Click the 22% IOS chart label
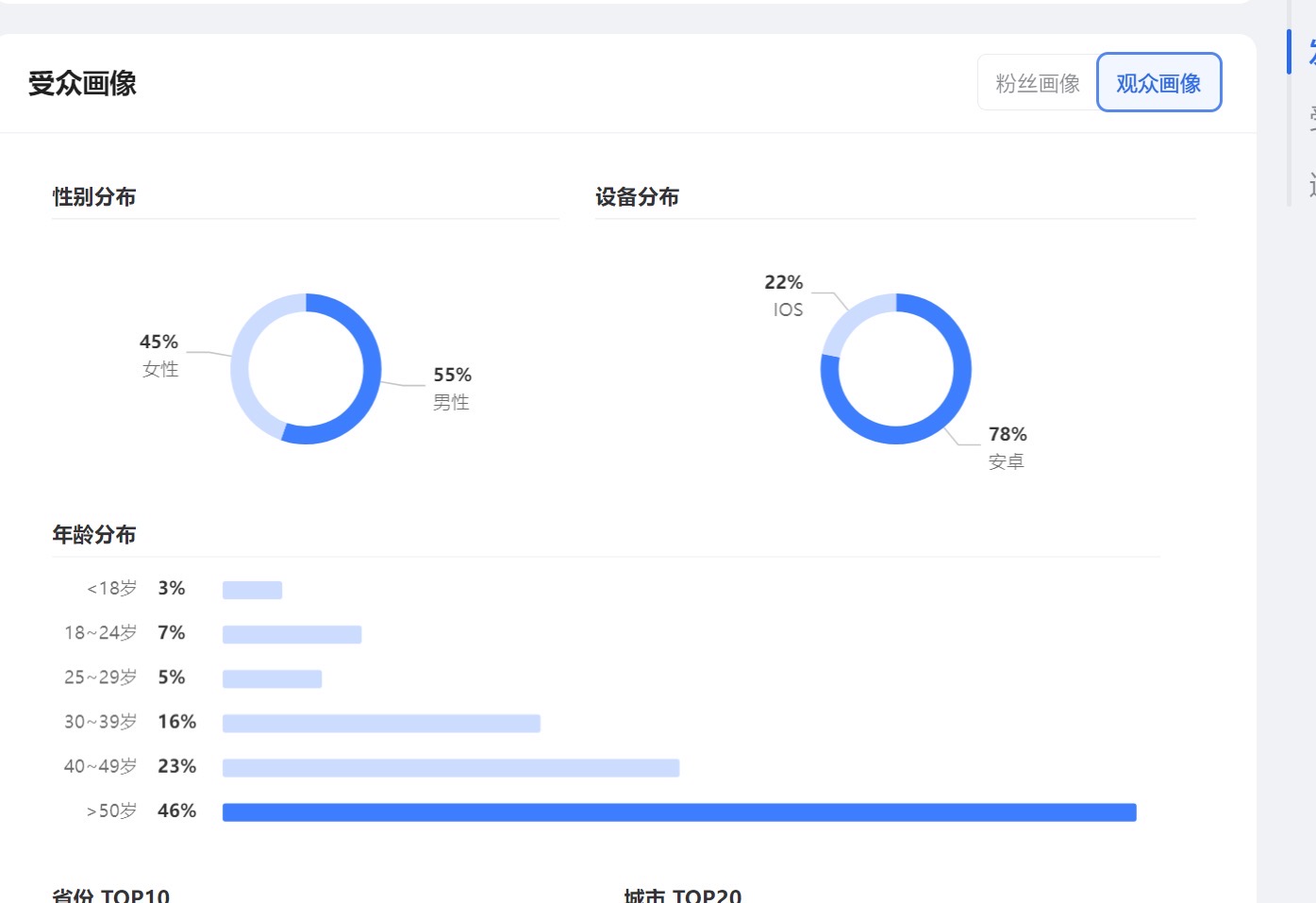Image resolution: width=1316 pixels, height=903 pixels. click(x=785, y=295)
